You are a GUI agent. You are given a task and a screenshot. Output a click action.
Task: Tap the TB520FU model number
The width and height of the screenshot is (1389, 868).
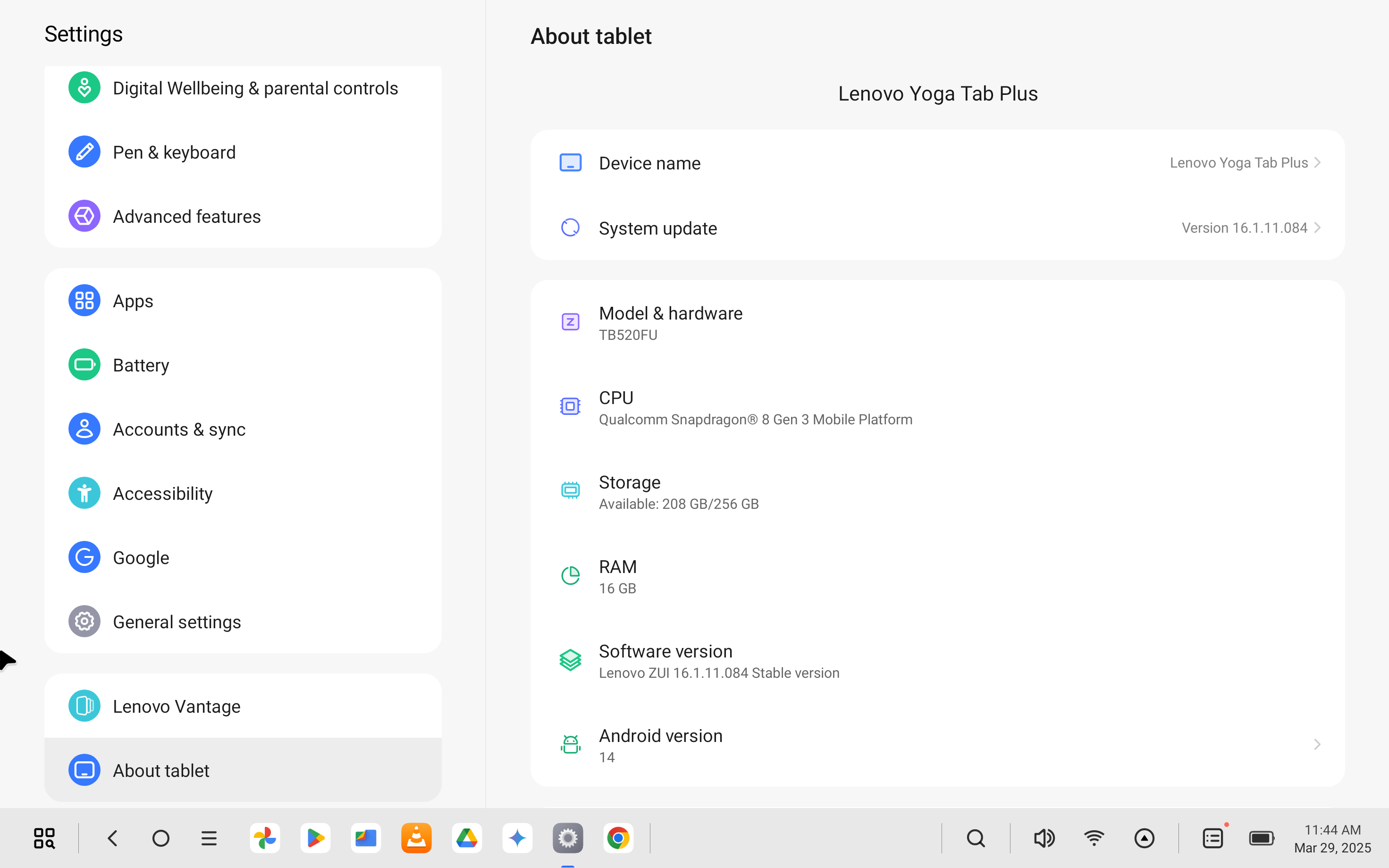pos(628,335)
